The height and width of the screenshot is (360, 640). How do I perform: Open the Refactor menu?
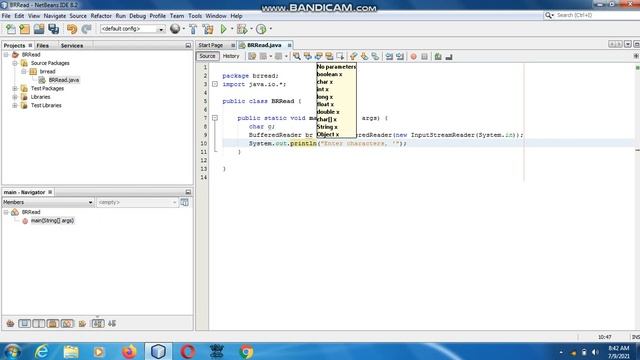pyautogui.click(x=101, y=16)
